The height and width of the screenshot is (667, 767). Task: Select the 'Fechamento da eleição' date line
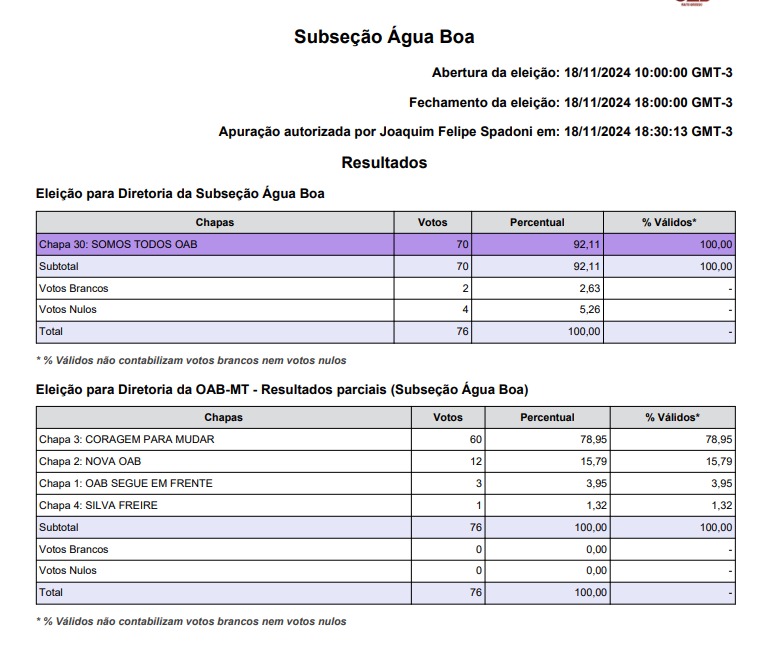571,103
